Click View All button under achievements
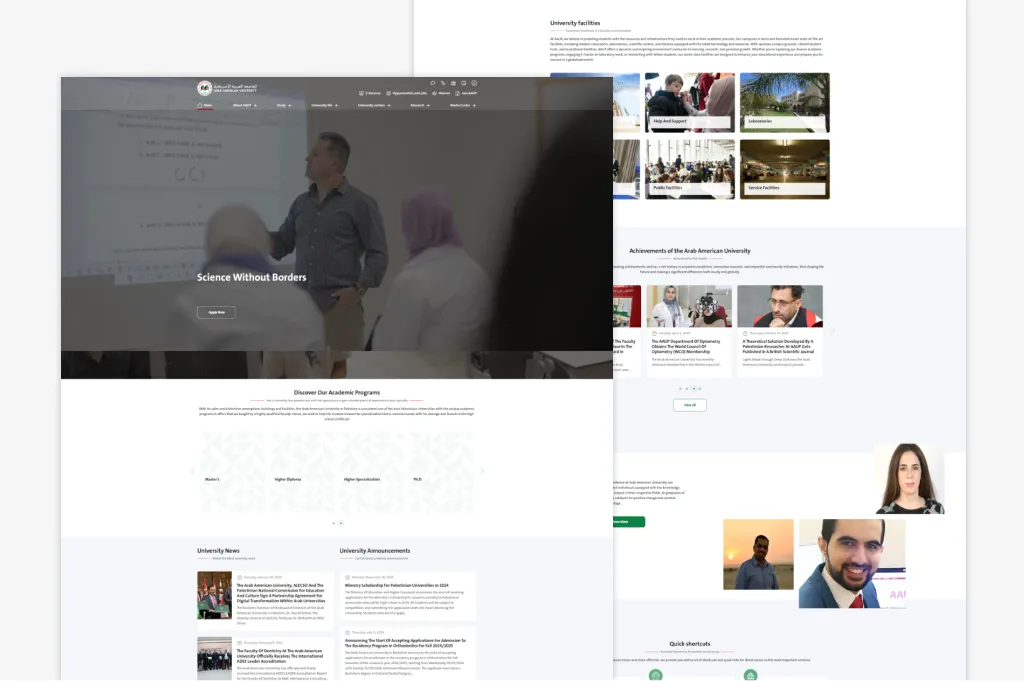Screen dimensions: 1024x681 pyautogui.click(x=689, y=405)
